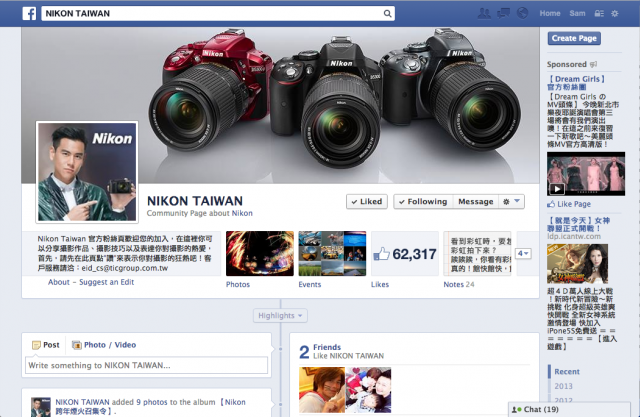
Task: Click the Sponsored megaphone icon
Action: pyautogui.click(x=594, y=64)
